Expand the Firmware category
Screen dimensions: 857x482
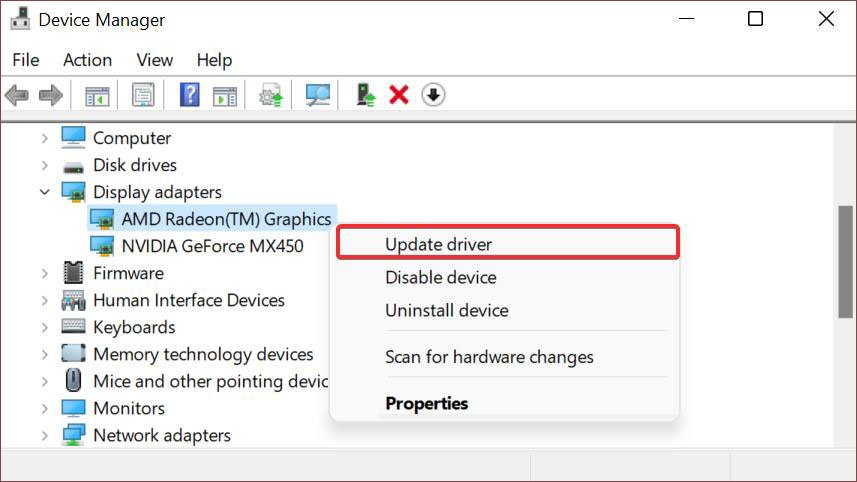pyautogui.click(x=45, y=273)
